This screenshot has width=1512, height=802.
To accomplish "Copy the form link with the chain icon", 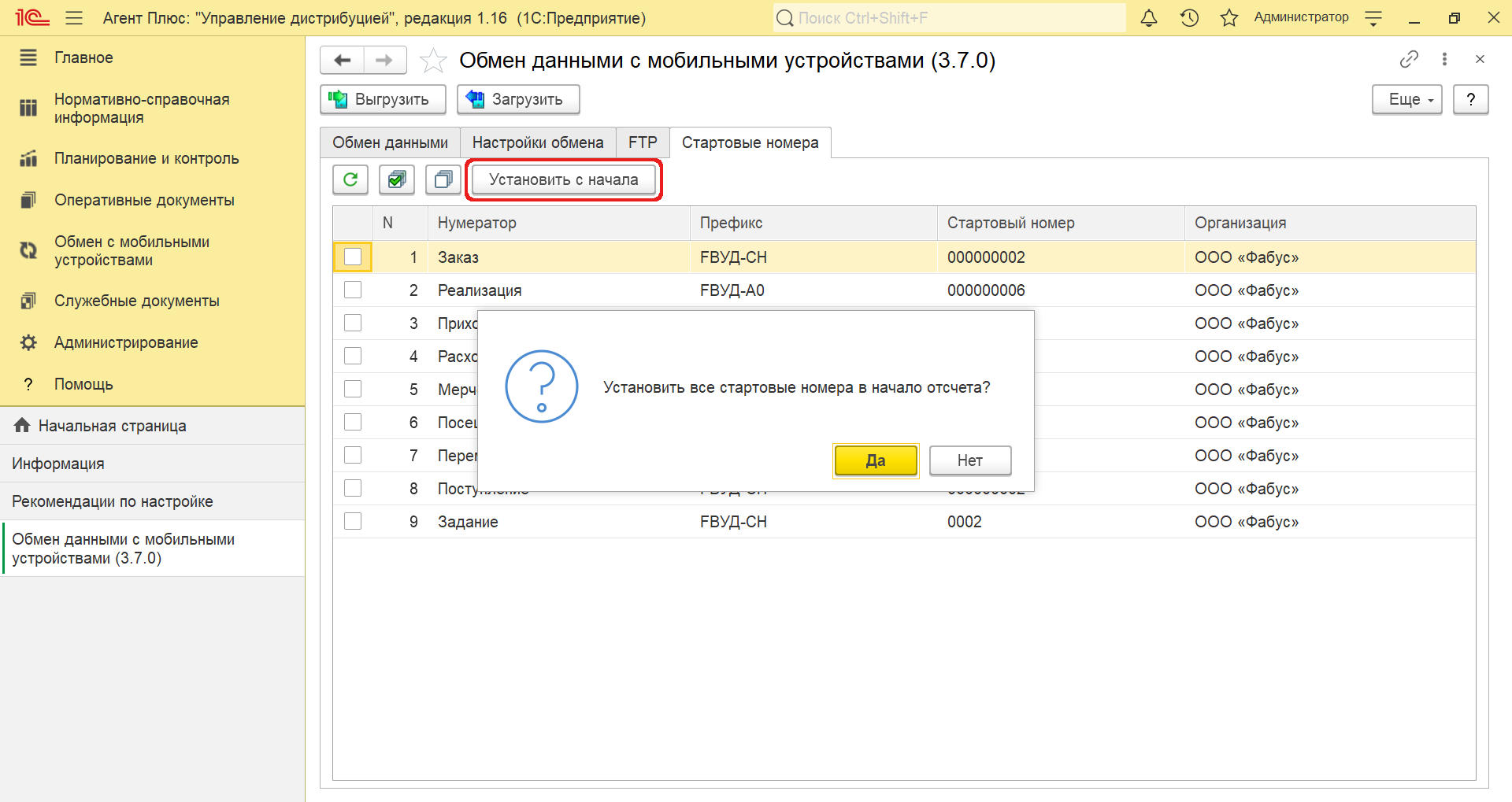I will tap(1409, 59).
